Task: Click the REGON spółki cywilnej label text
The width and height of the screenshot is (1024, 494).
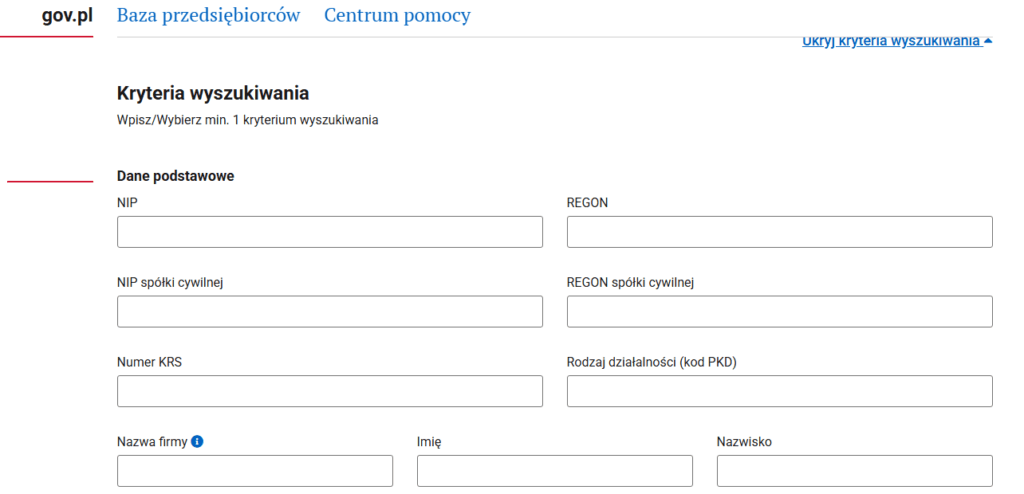Action: click(630, 282)
